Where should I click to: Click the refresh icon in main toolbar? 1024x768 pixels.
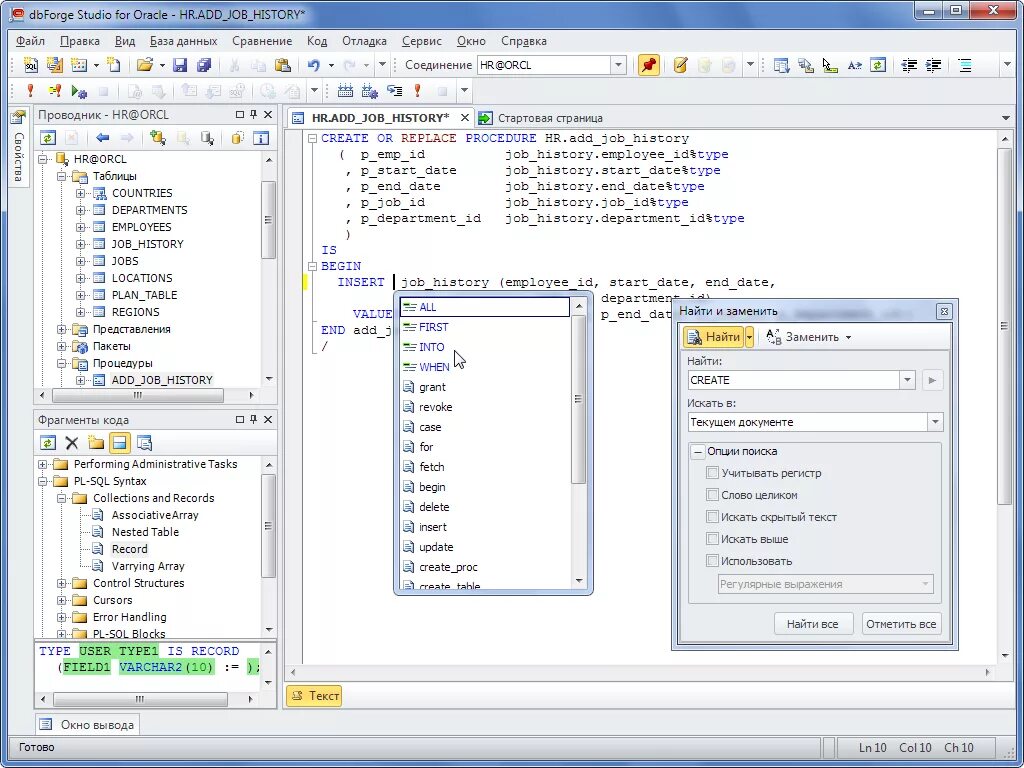click(x=879, y=65)
